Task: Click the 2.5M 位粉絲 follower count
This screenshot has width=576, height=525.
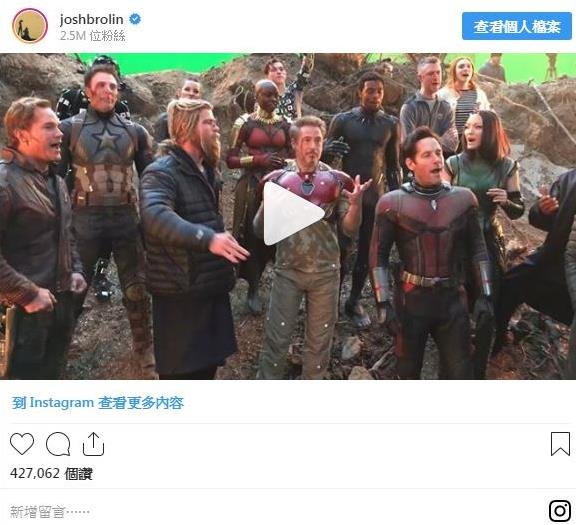Action: (93, 36)
